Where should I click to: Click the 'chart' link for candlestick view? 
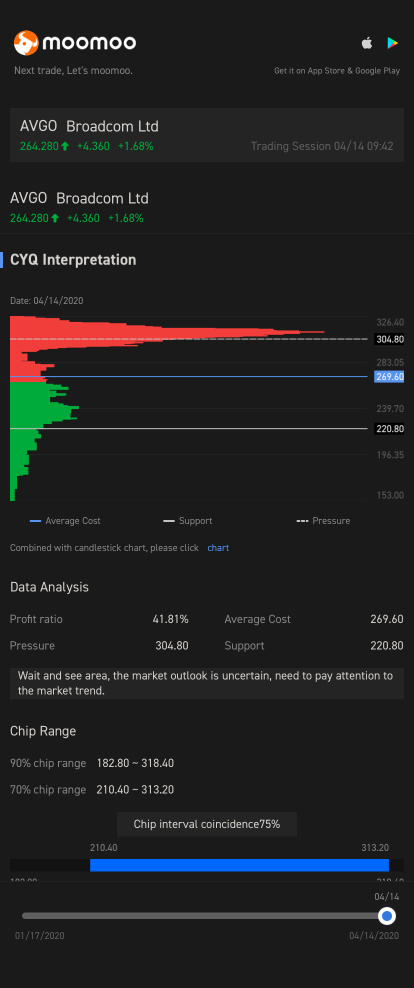[218, 548]
